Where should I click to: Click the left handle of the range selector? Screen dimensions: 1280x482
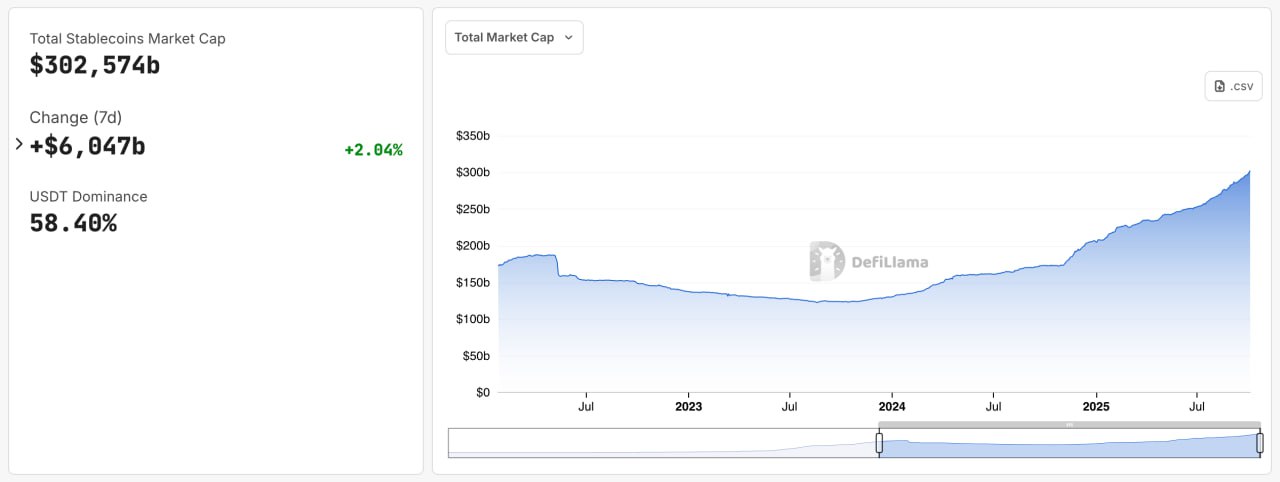click(879, 443)
